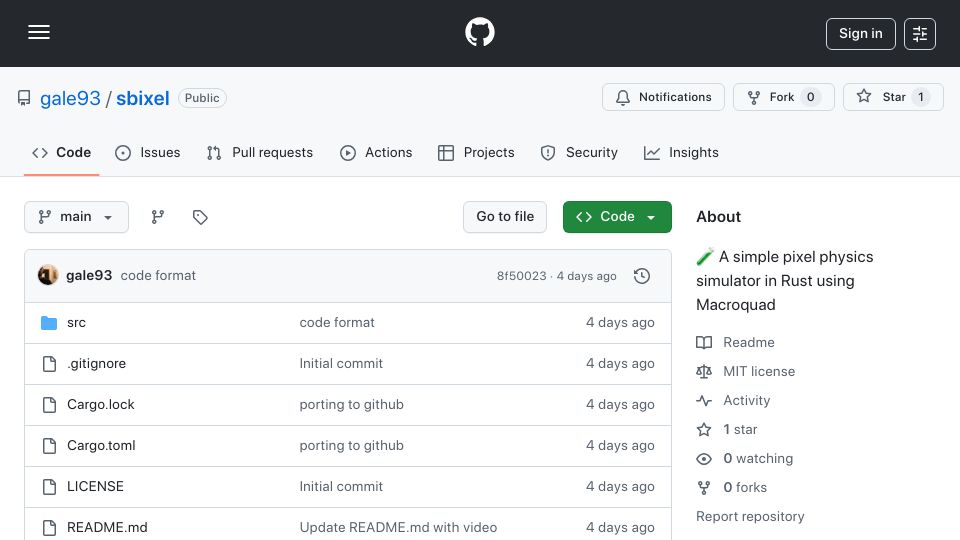View commit history clock icon

(x=642, y=276)
